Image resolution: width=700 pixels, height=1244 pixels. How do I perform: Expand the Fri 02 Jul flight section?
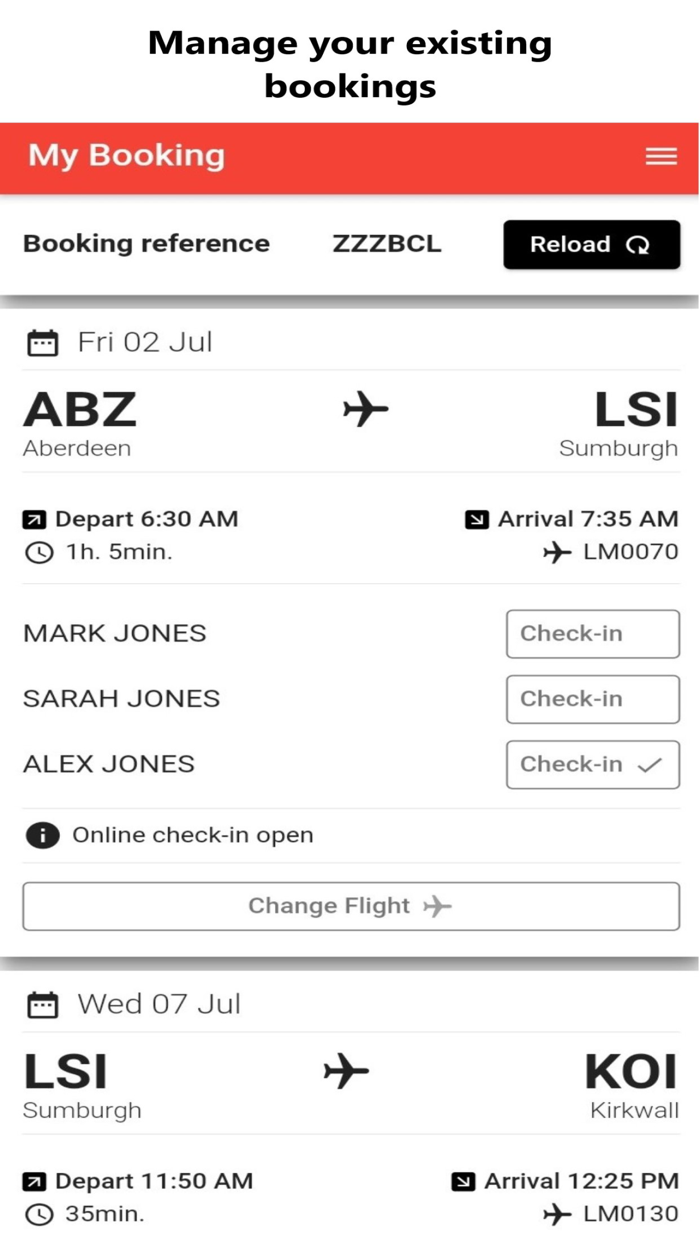tap(143, 341)
